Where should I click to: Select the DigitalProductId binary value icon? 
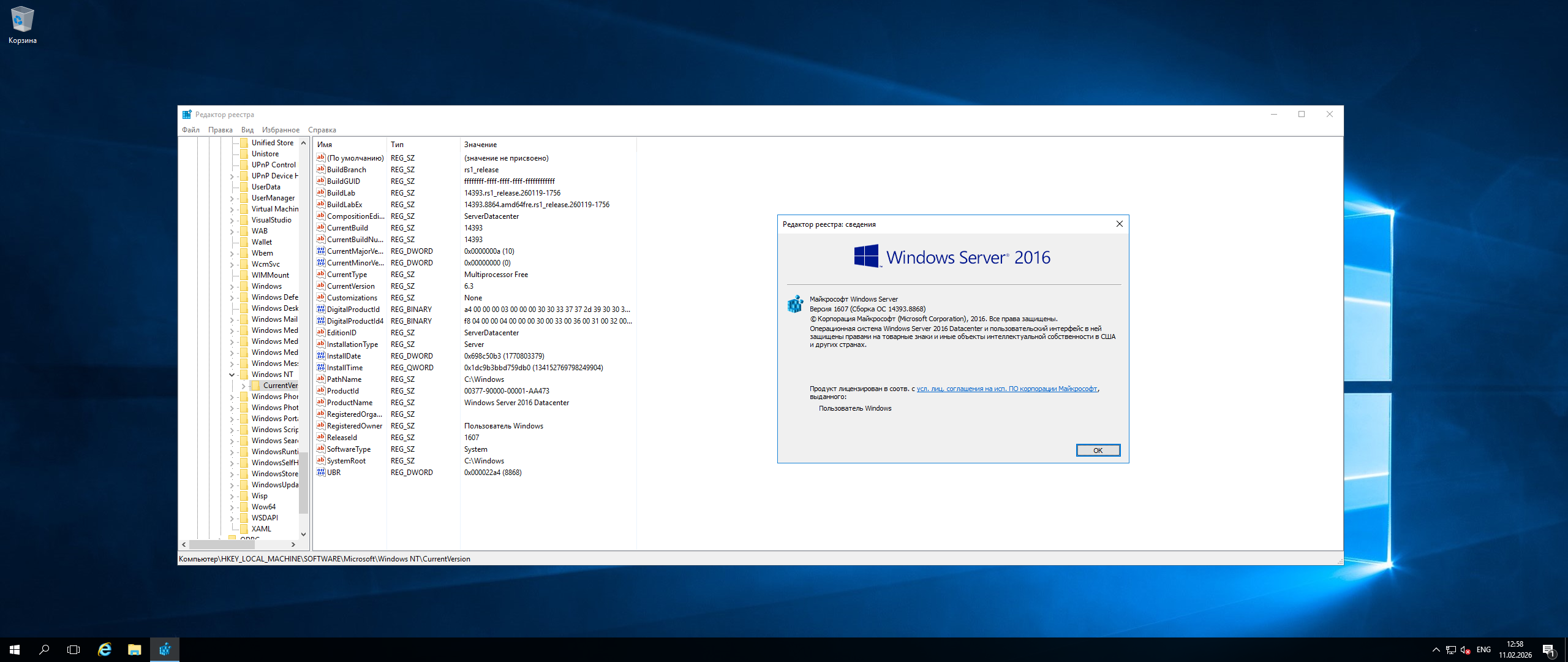click(320, 309)
